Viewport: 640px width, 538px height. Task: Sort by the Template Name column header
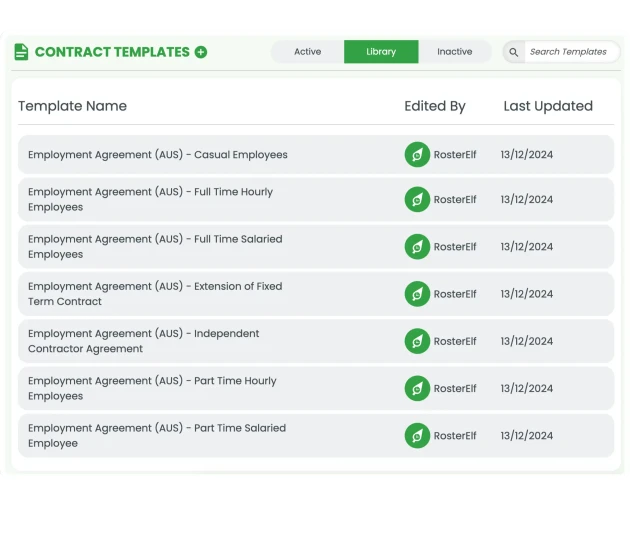pyautogui.click(x=72, y=106)
